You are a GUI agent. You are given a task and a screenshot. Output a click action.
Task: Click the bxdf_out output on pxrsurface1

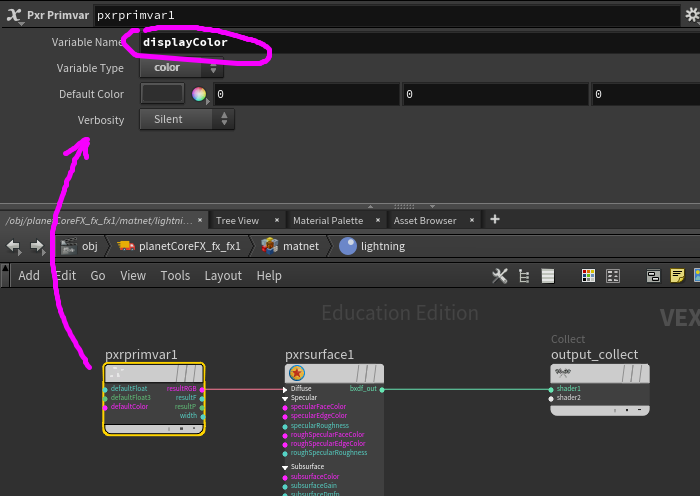(382, 389)
